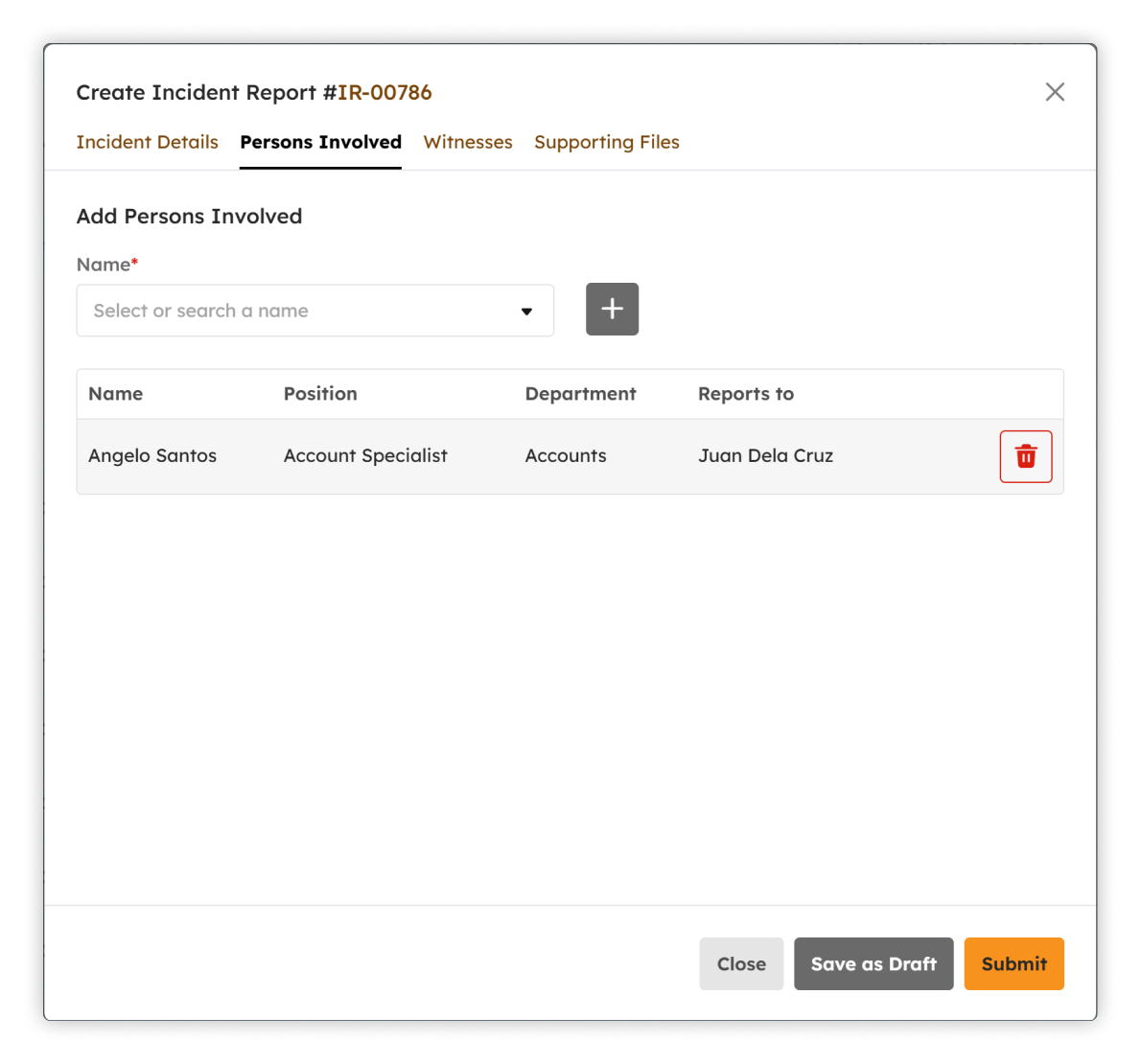This screenshot has height=1064, width=1141.
Task: Delete Angelo Santos row with trash icon
Action: 1025,456
